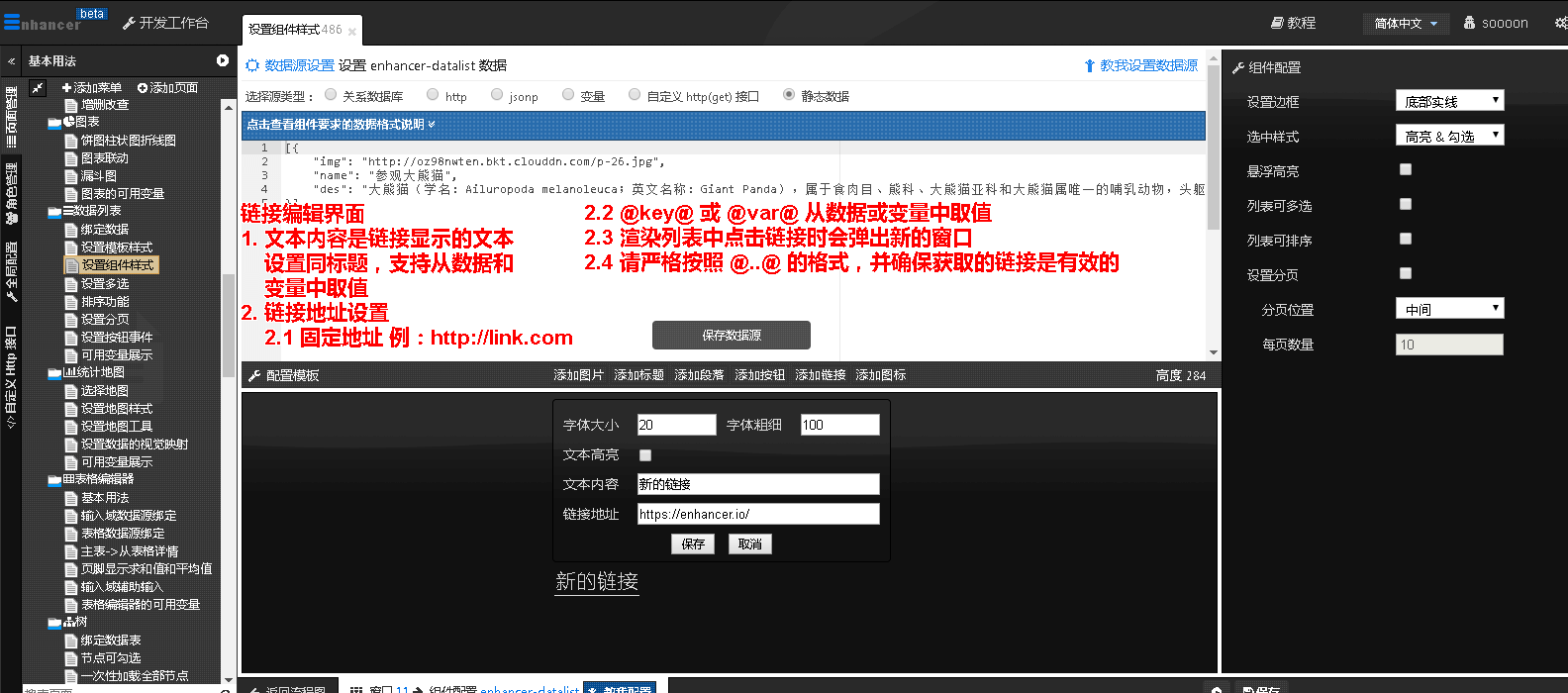Close the 设置组件样式 tab with x icon

click(x=352, y=32)
